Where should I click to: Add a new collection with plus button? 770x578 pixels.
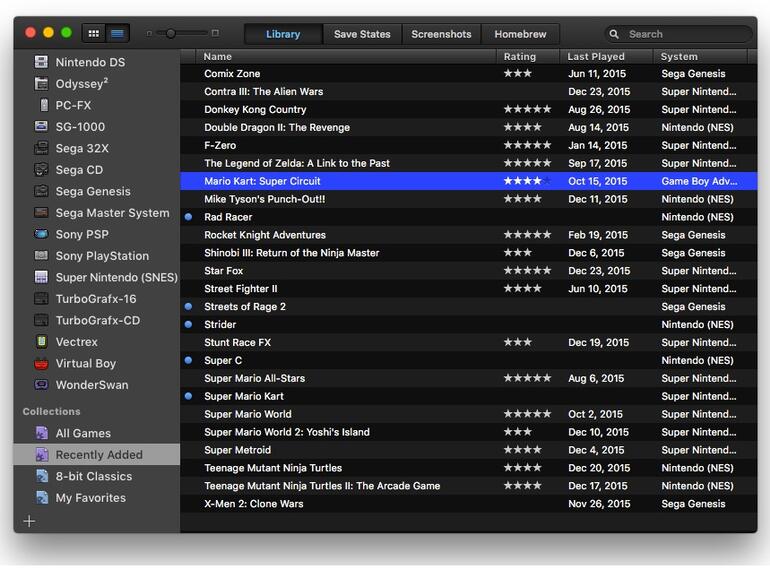pos(29,521)
